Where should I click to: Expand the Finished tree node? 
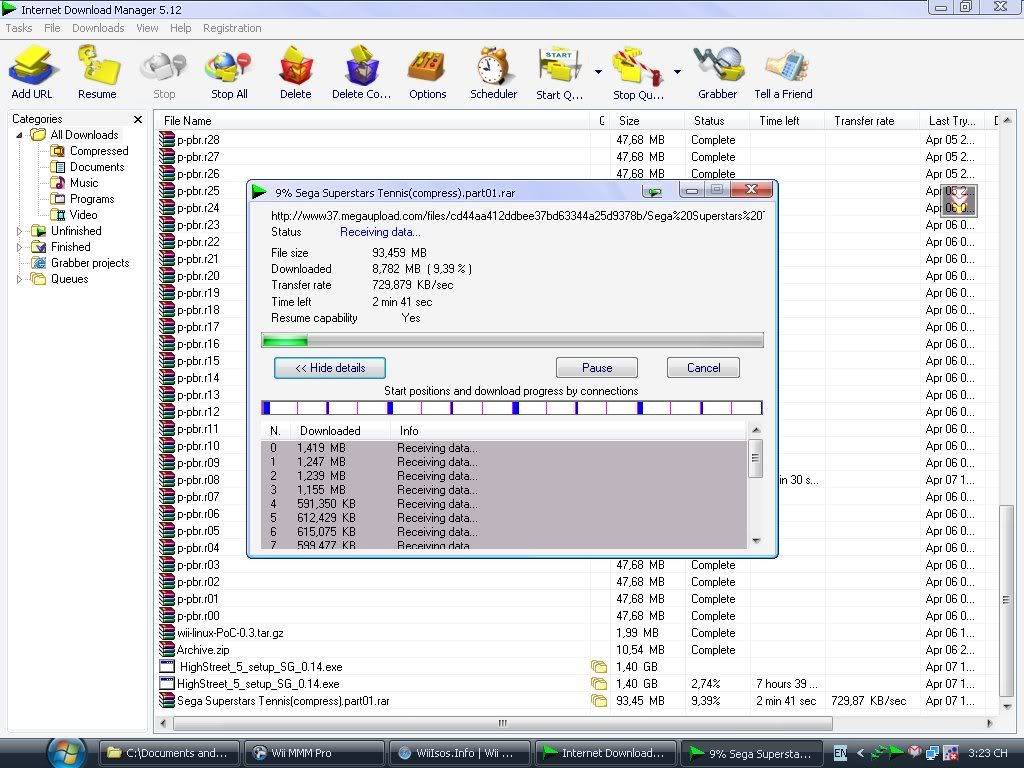pyautogui.click(x=19, y=247)
